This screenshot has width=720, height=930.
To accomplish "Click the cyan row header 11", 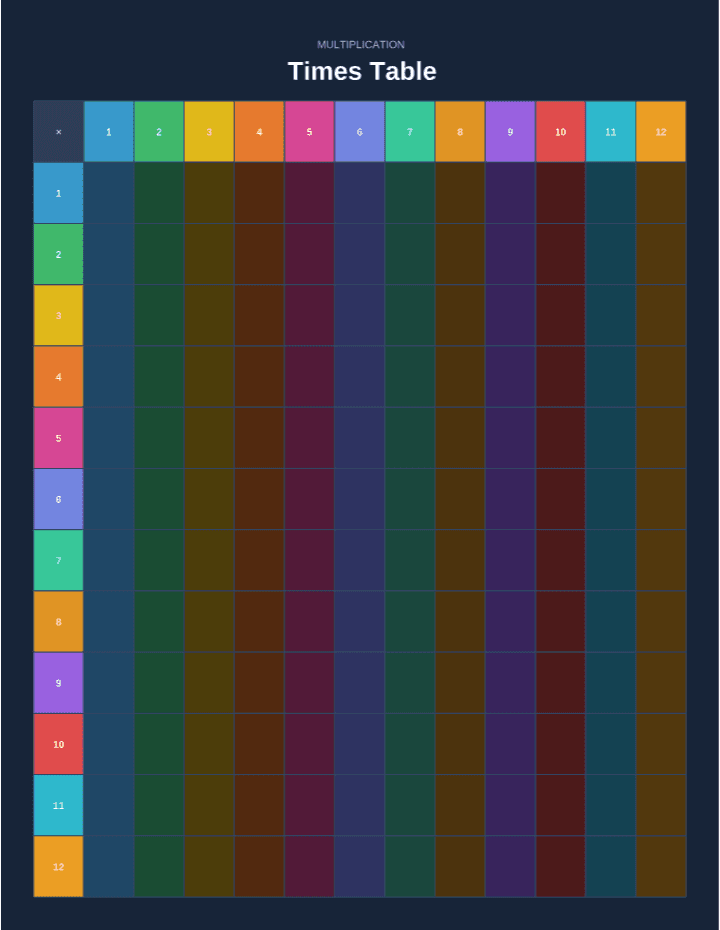I will tap(58, 805).
